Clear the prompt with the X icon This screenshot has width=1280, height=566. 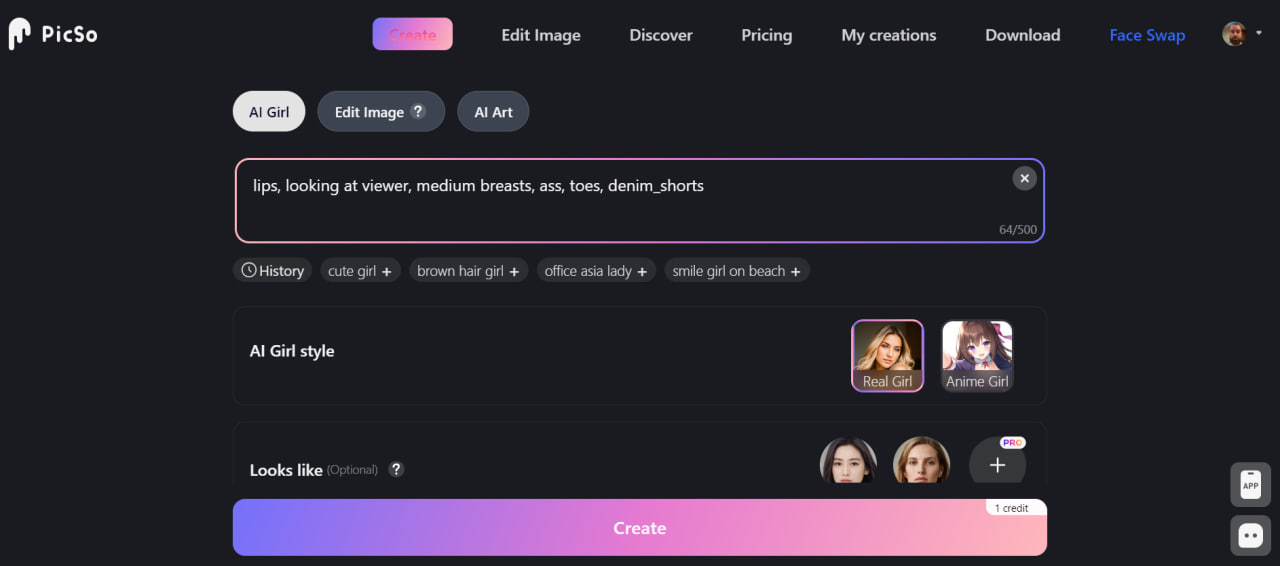click(1024, 178)
